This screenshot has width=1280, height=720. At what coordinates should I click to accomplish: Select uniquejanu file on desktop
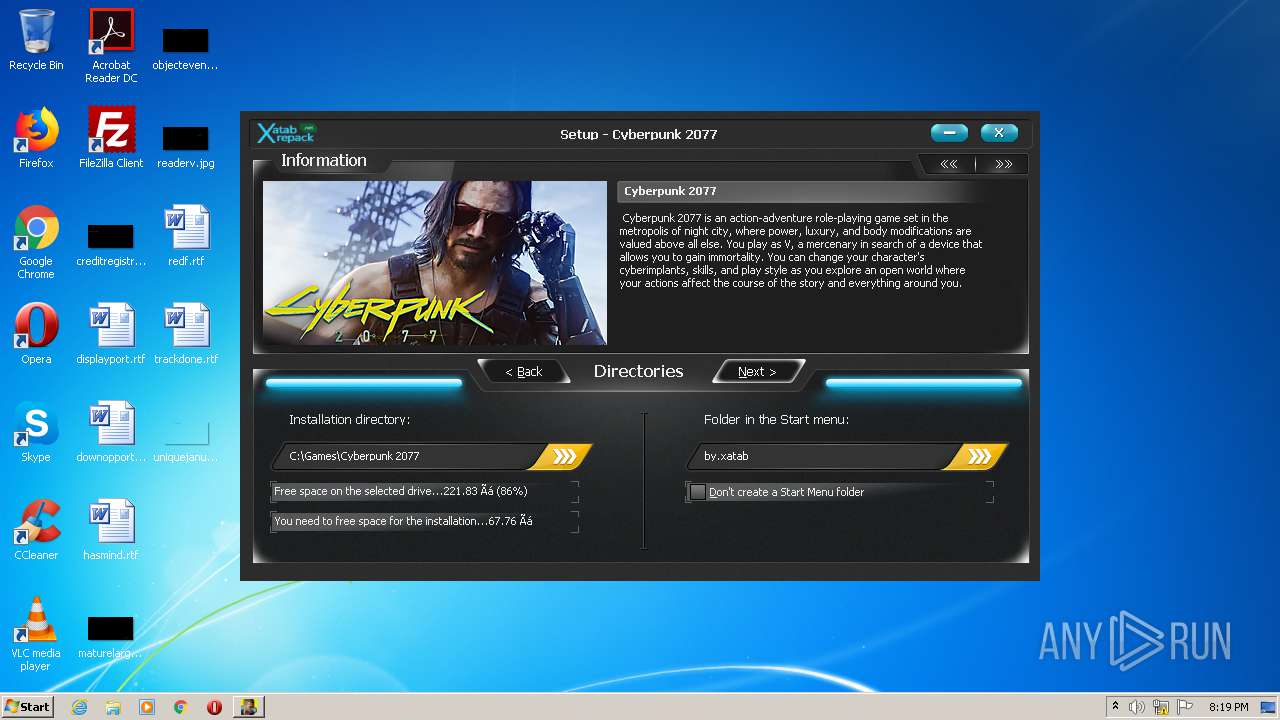coord(186,440)
